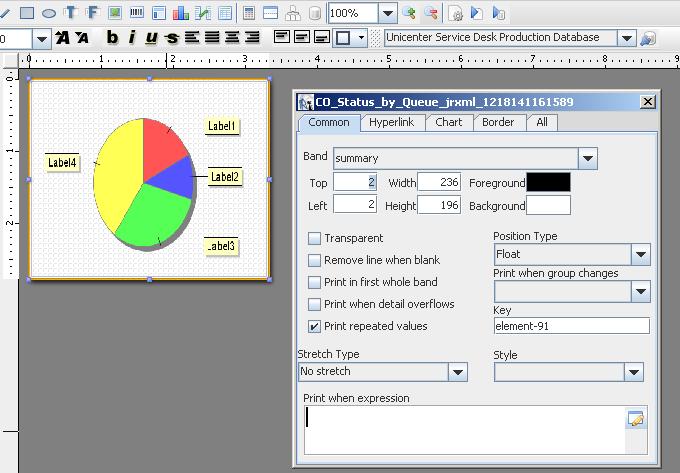This screenshot has width=680, height=473.
Task: Enable the Transparent checkbox
Action: click(314, 238)
